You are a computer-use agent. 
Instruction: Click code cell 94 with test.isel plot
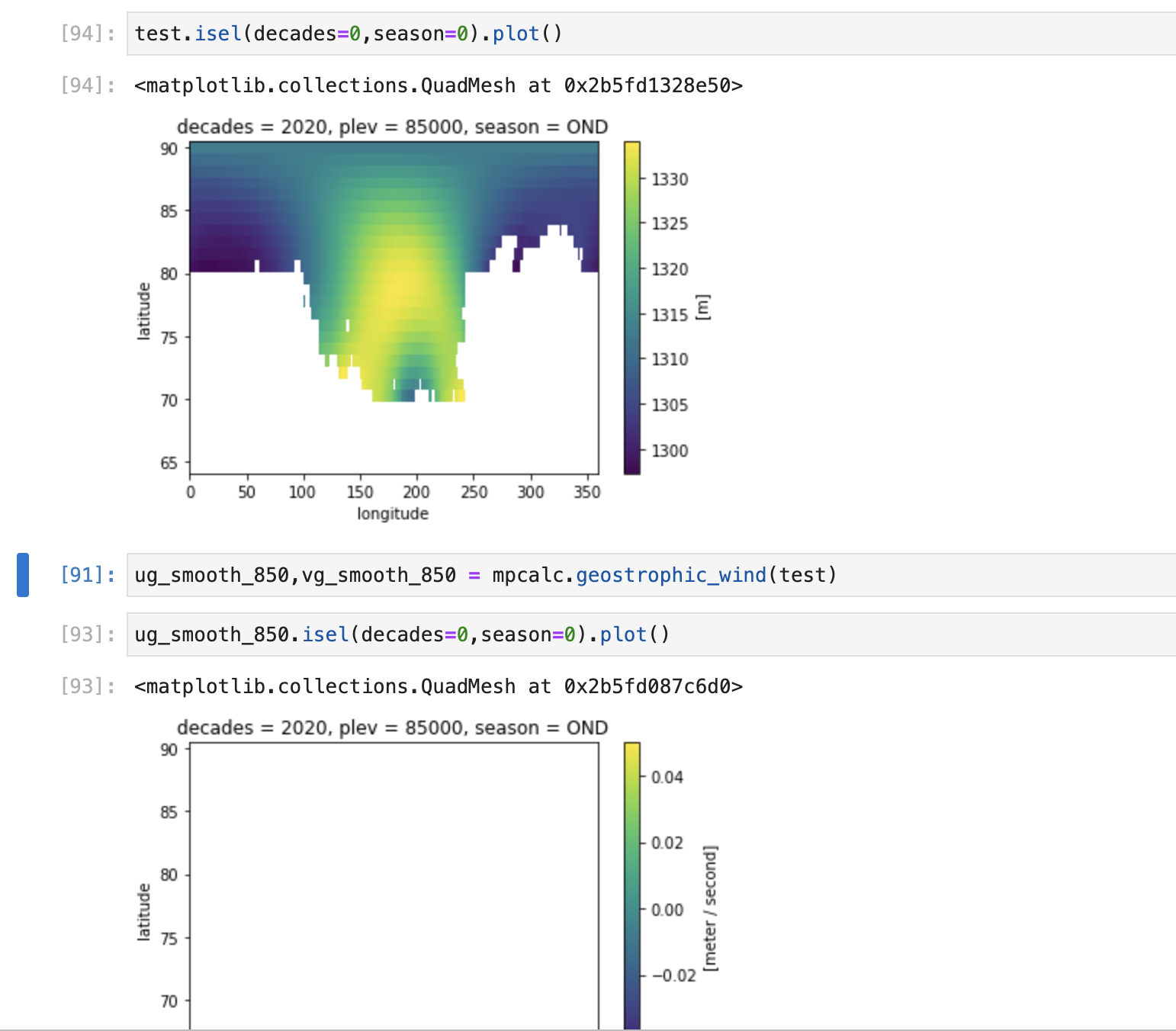coord(651,34)
